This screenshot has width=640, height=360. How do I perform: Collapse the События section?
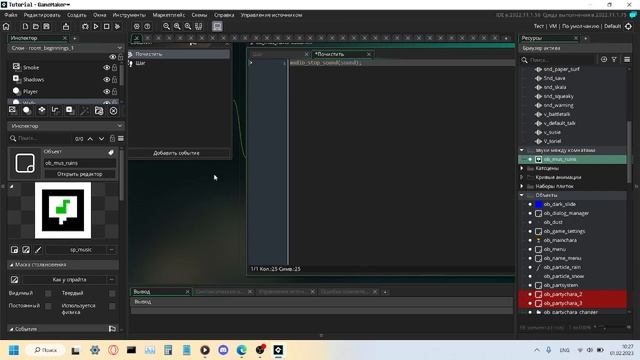pyautogui.click(x=11, y=329)
